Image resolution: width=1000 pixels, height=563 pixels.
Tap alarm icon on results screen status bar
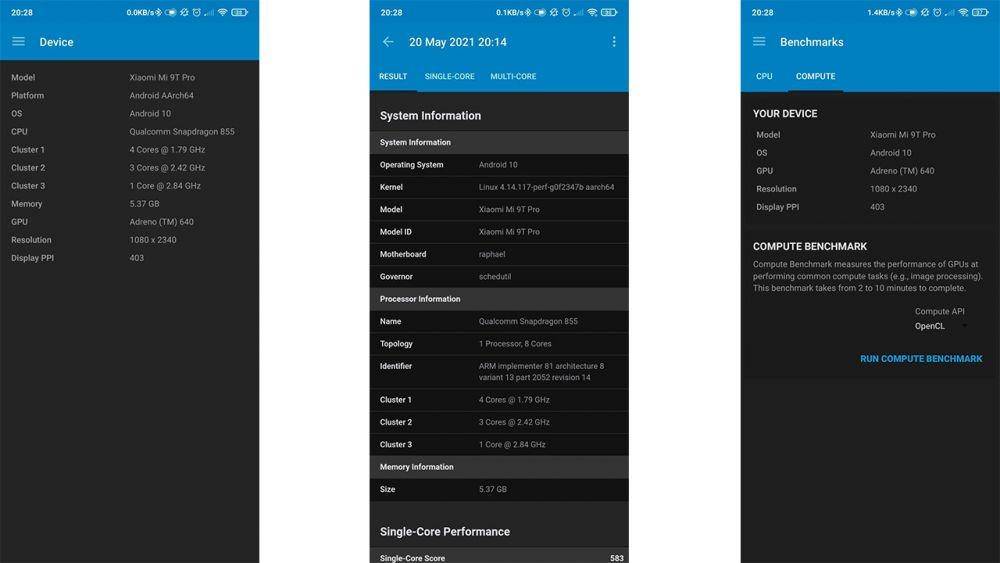(x=566, y=12)
